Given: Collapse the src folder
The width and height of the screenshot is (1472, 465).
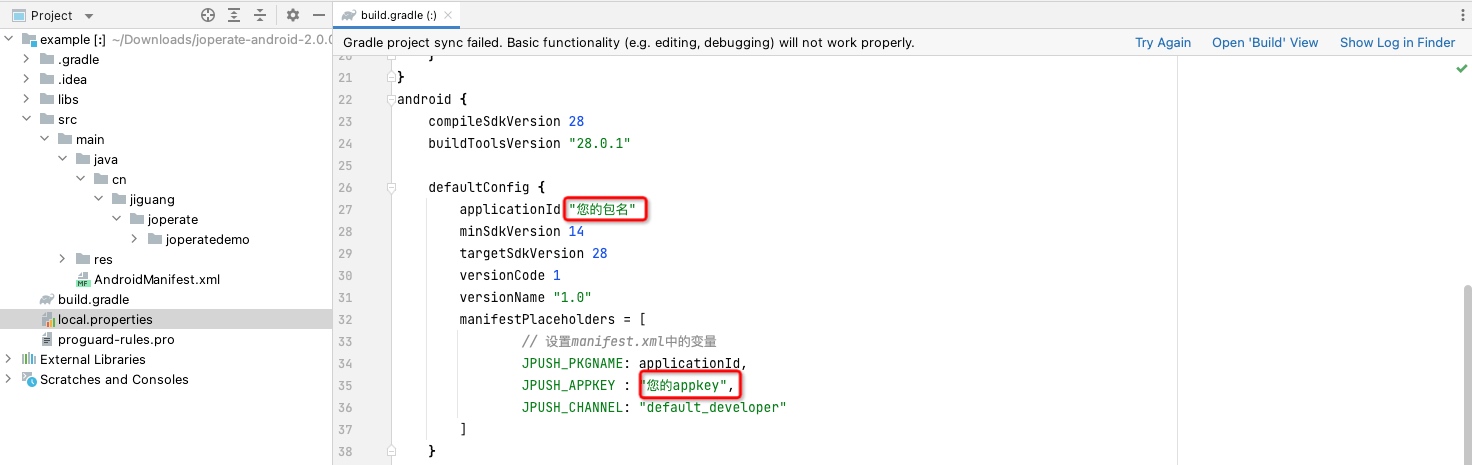Looking at the screenshot, I should click(26, 119).
